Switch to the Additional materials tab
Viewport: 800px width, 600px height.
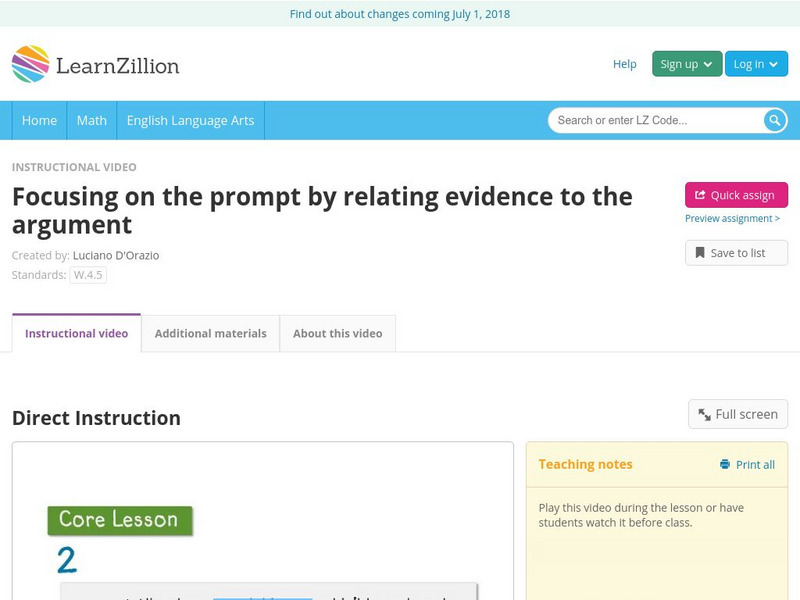point(210,333)
